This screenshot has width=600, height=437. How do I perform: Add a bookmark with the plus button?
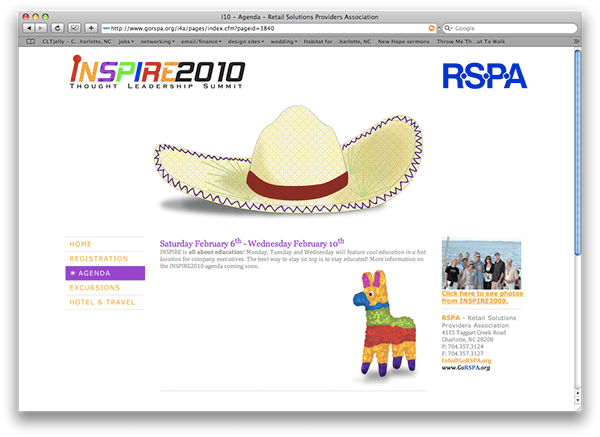click(x=91, y=28)
